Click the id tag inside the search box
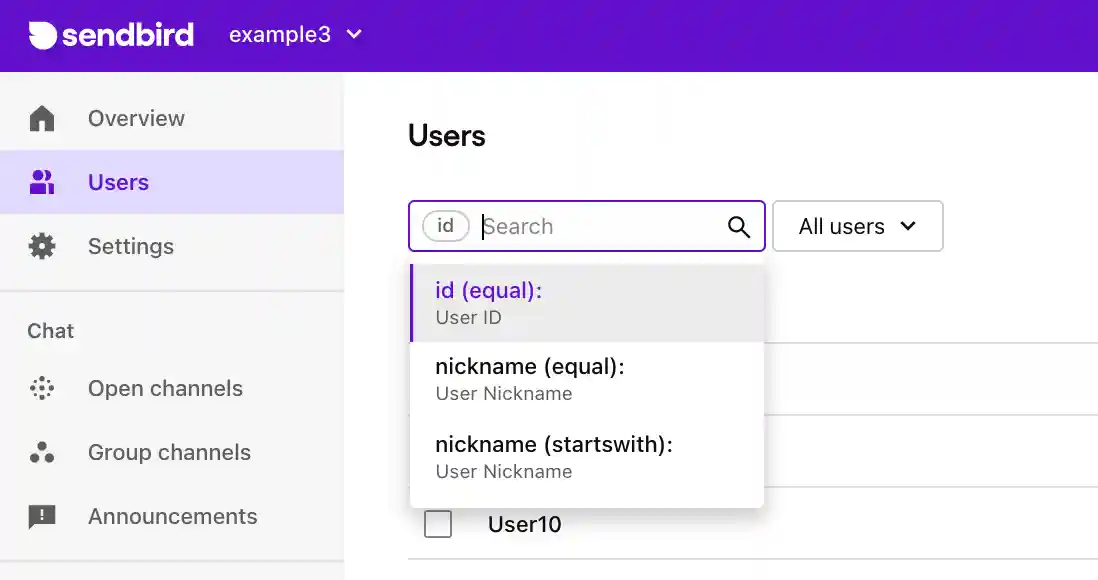The image size is (1098, 580). coord(444,226)
